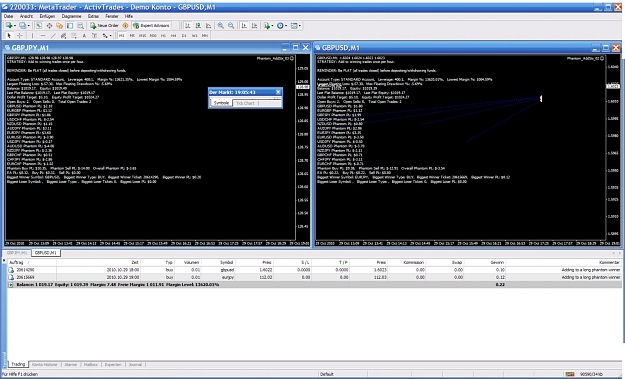Sort orders by Gewinn column header
Screen dimensions: 625x379
coord(488,262)
